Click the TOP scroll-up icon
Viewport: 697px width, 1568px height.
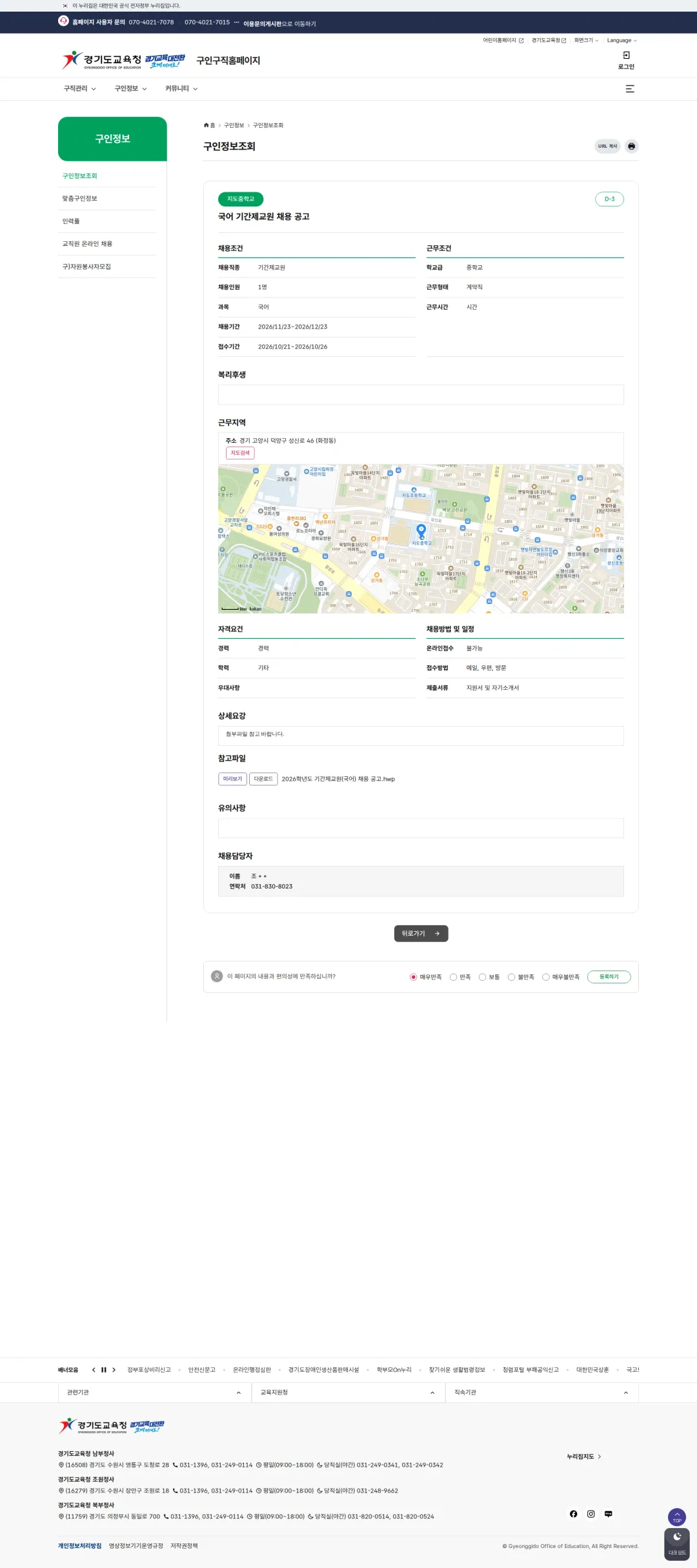click(677, 1516)
